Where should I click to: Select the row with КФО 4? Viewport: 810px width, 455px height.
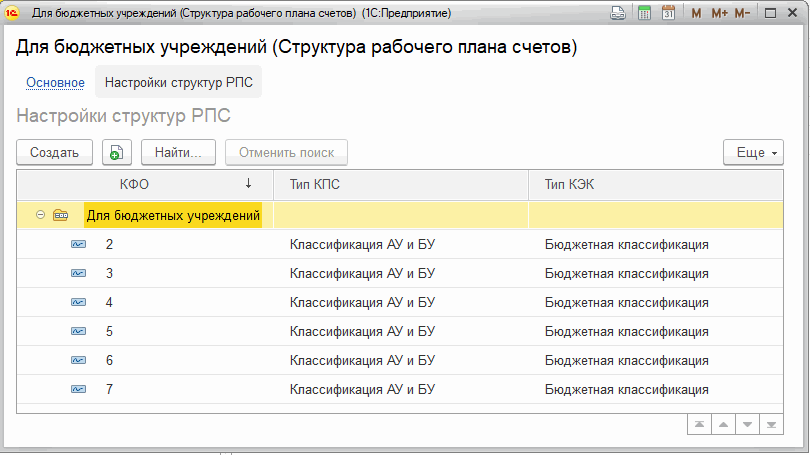pos(110,302)
